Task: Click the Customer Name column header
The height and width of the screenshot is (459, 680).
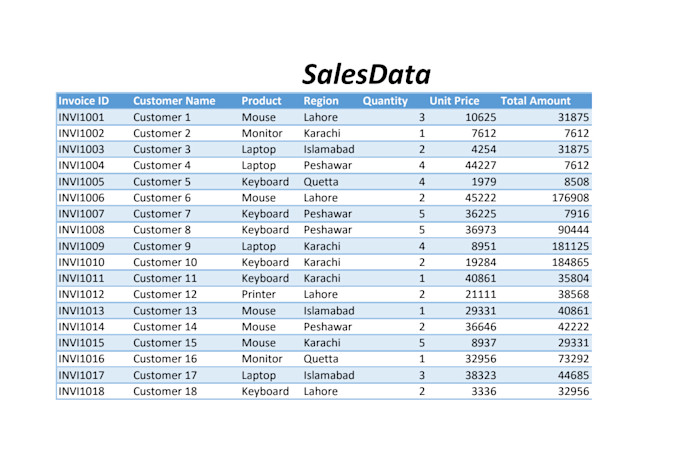Action: tap(174, 101)
